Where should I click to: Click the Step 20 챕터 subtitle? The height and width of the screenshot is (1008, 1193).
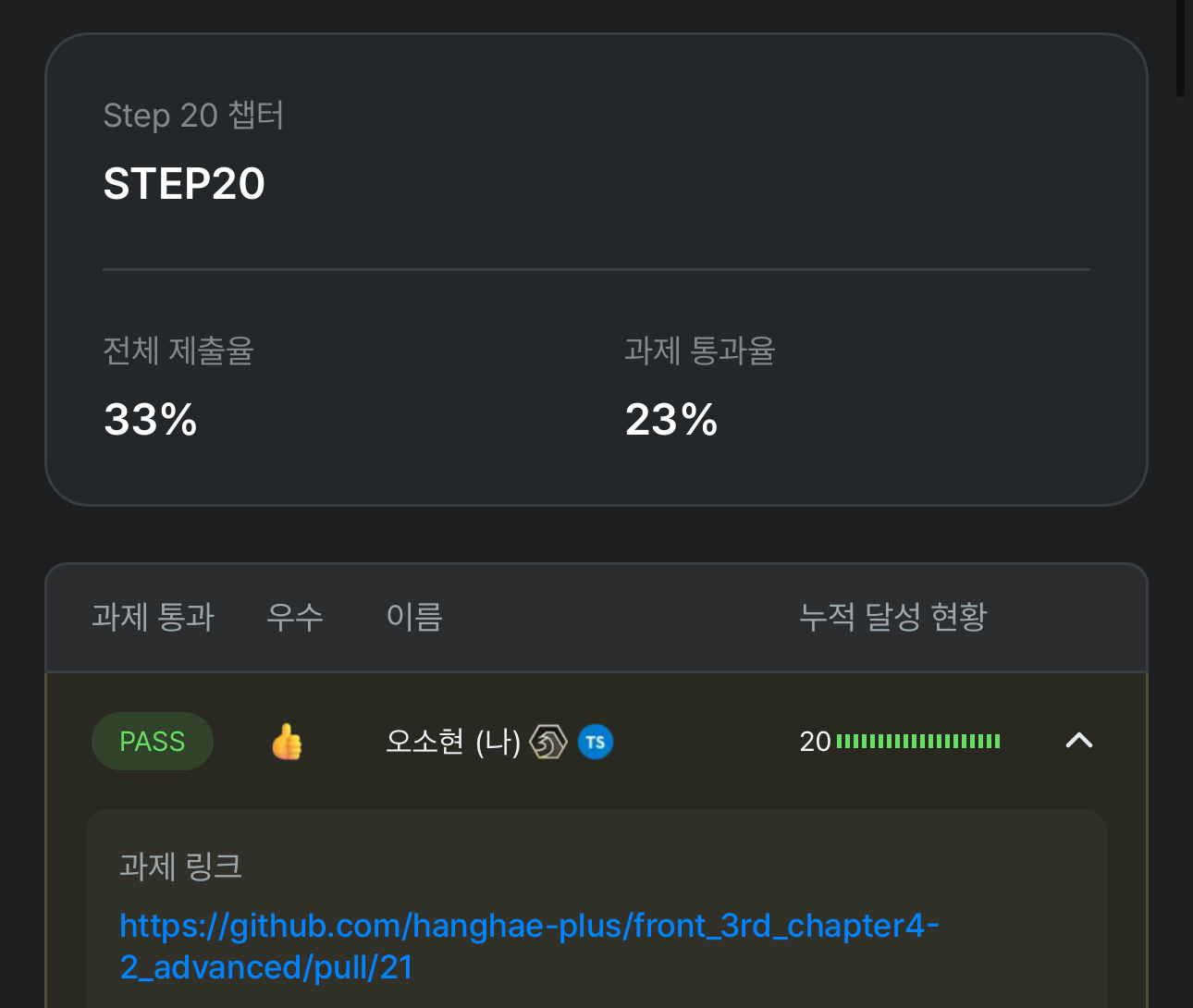pyautogui.click(x=193, y=116)
